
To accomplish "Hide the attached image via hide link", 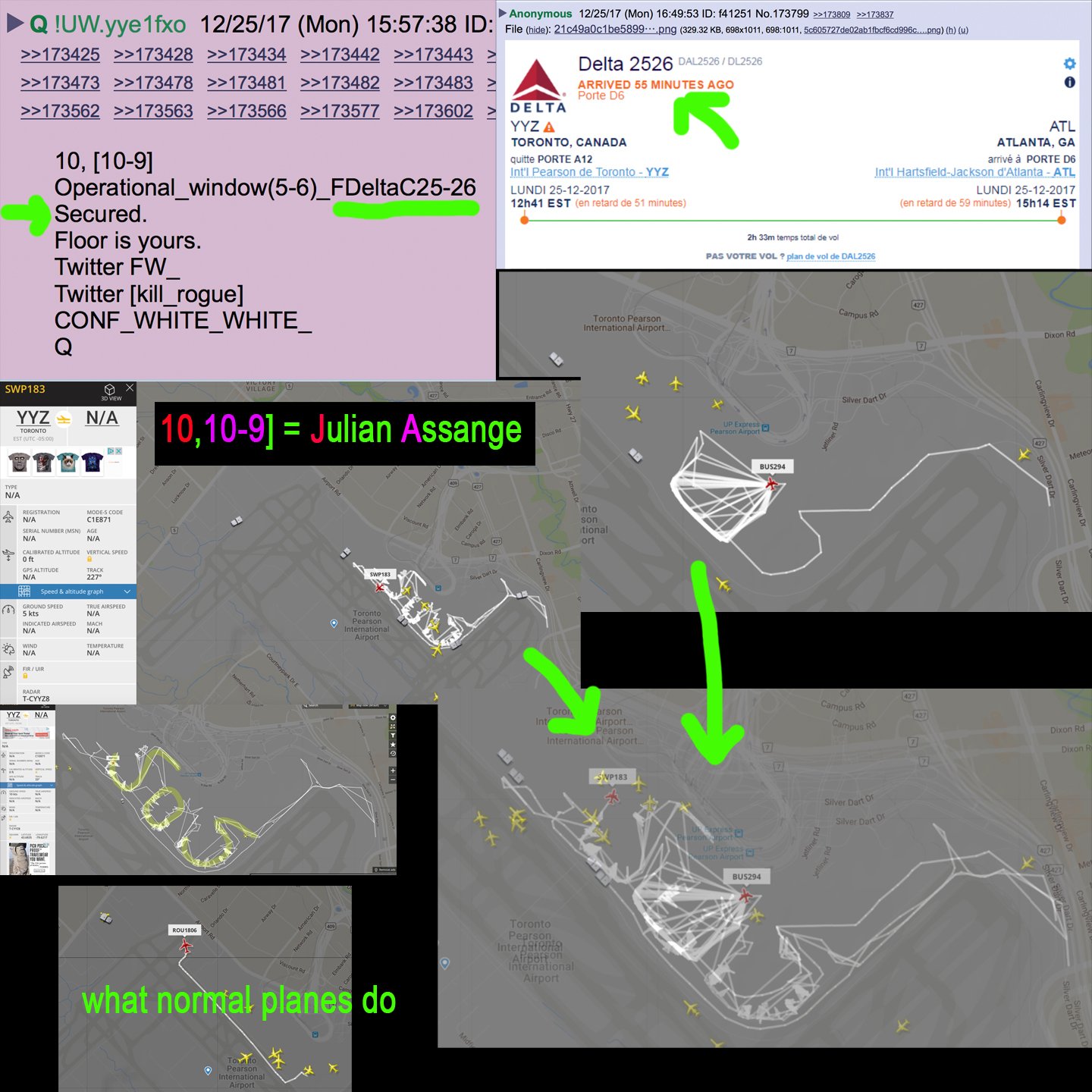I will click(537, 30).
